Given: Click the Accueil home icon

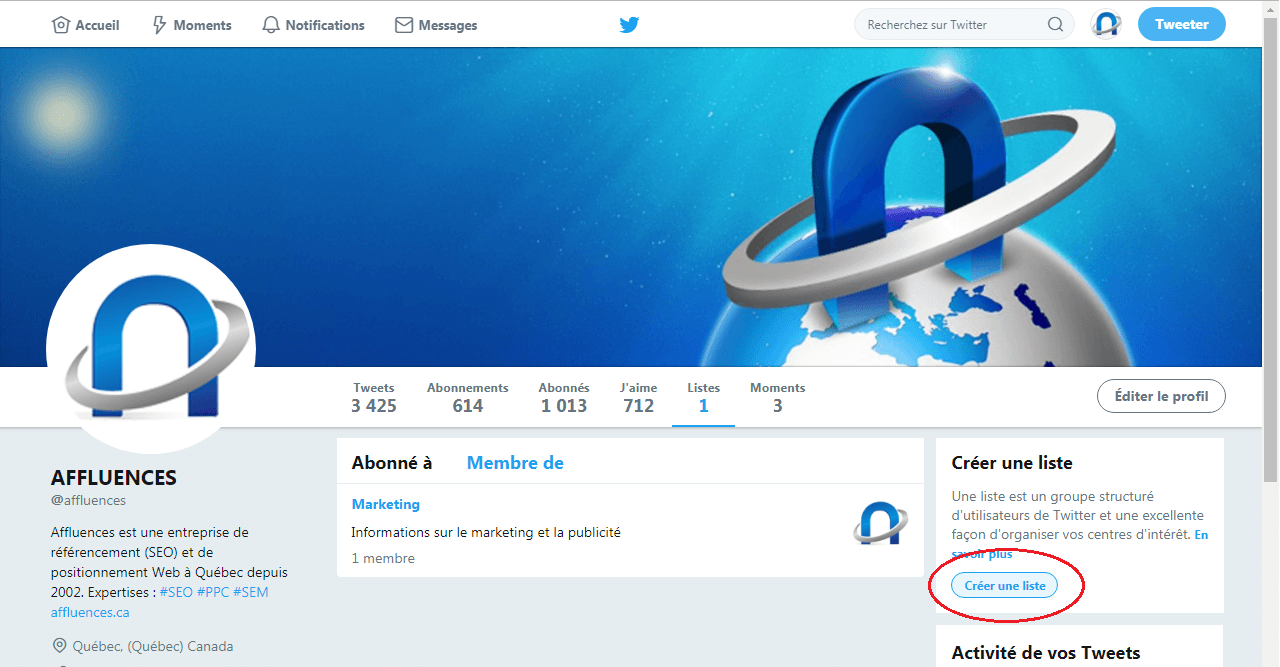Looking at the screenshot, I should click(x=61, y=25).
